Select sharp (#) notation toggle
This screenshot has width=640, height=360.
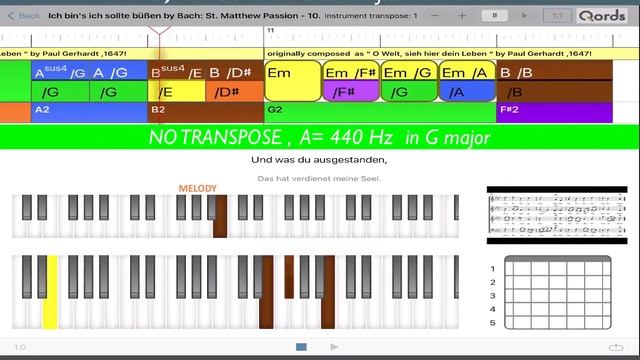click(x=494, y=16)
